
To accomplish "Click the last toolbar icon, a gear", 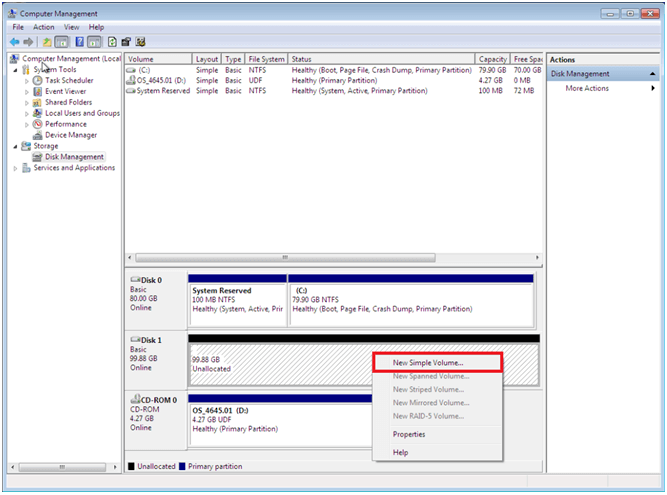I will point(140,42).
